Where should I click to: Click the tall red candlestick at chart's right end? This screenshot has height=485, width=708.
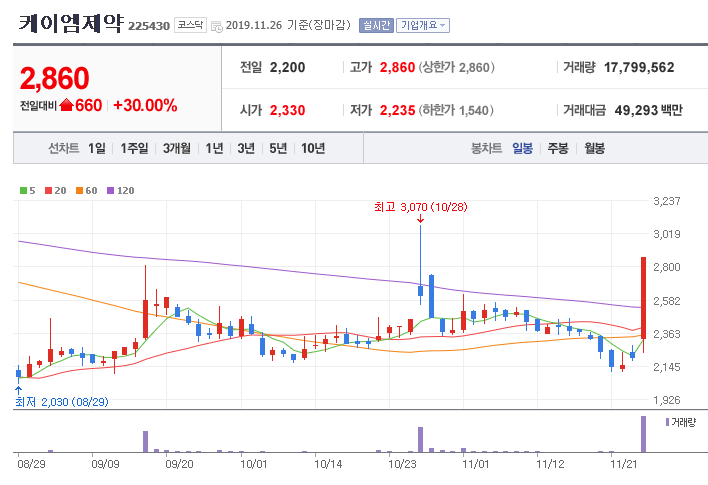click(x=643, y=298)
